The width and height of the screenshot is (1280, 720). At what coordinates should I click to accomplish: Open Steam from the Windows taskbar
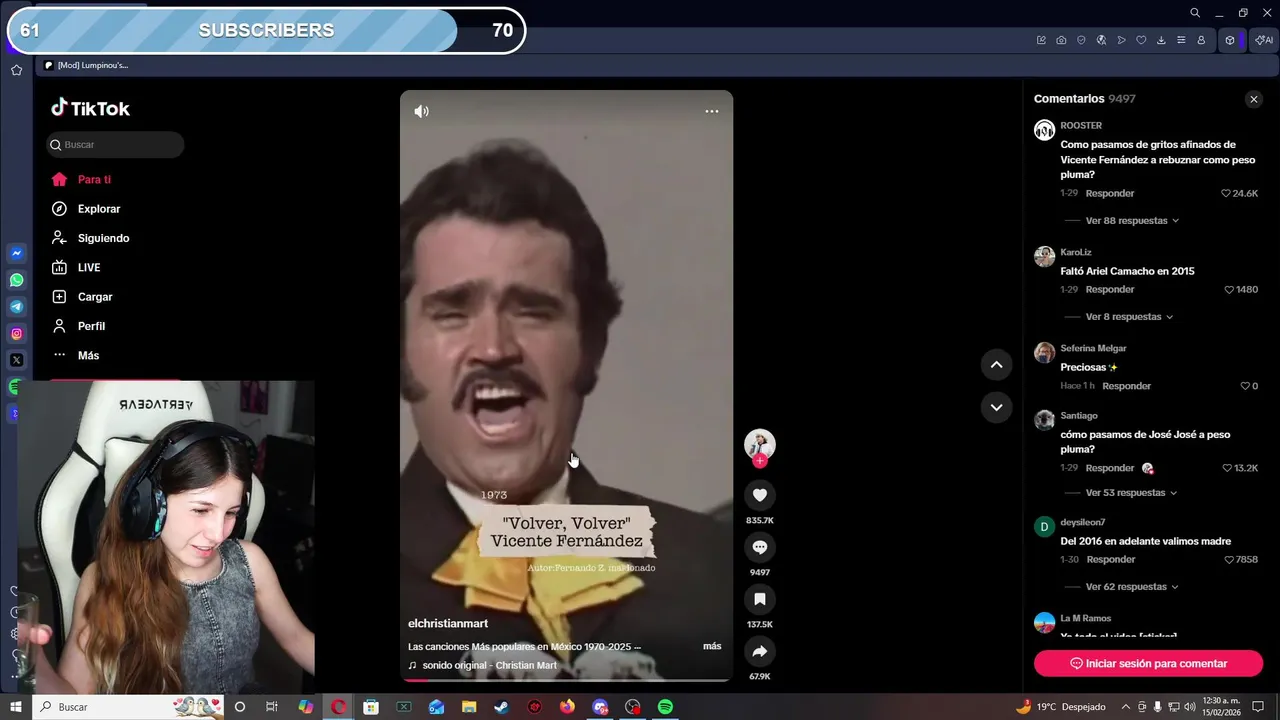[501, 707]
